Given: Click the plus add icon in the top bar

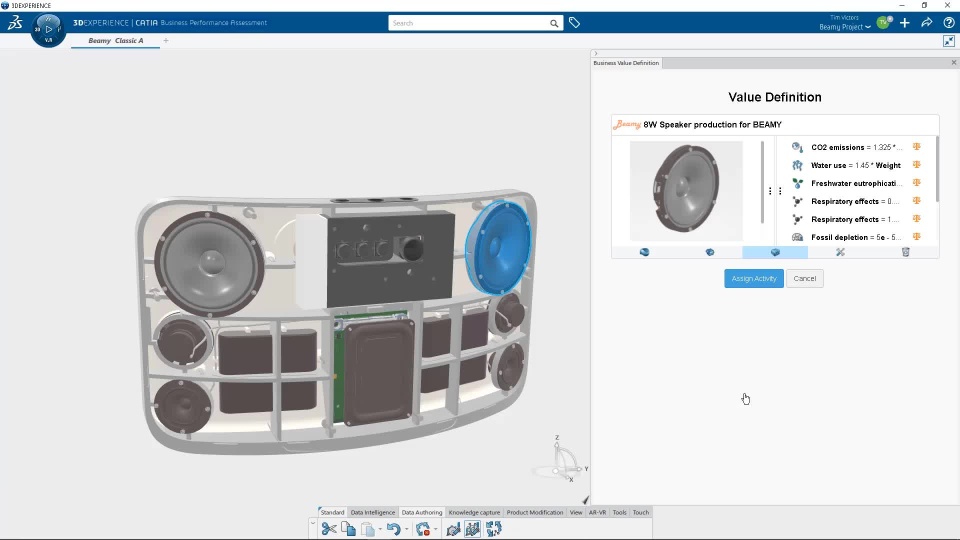Looking at the screenshot, I should (905, 23).
